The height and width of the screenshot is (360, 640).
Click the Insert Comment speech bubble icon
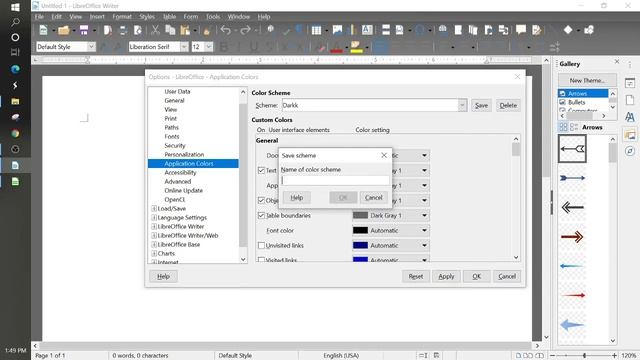521,30
